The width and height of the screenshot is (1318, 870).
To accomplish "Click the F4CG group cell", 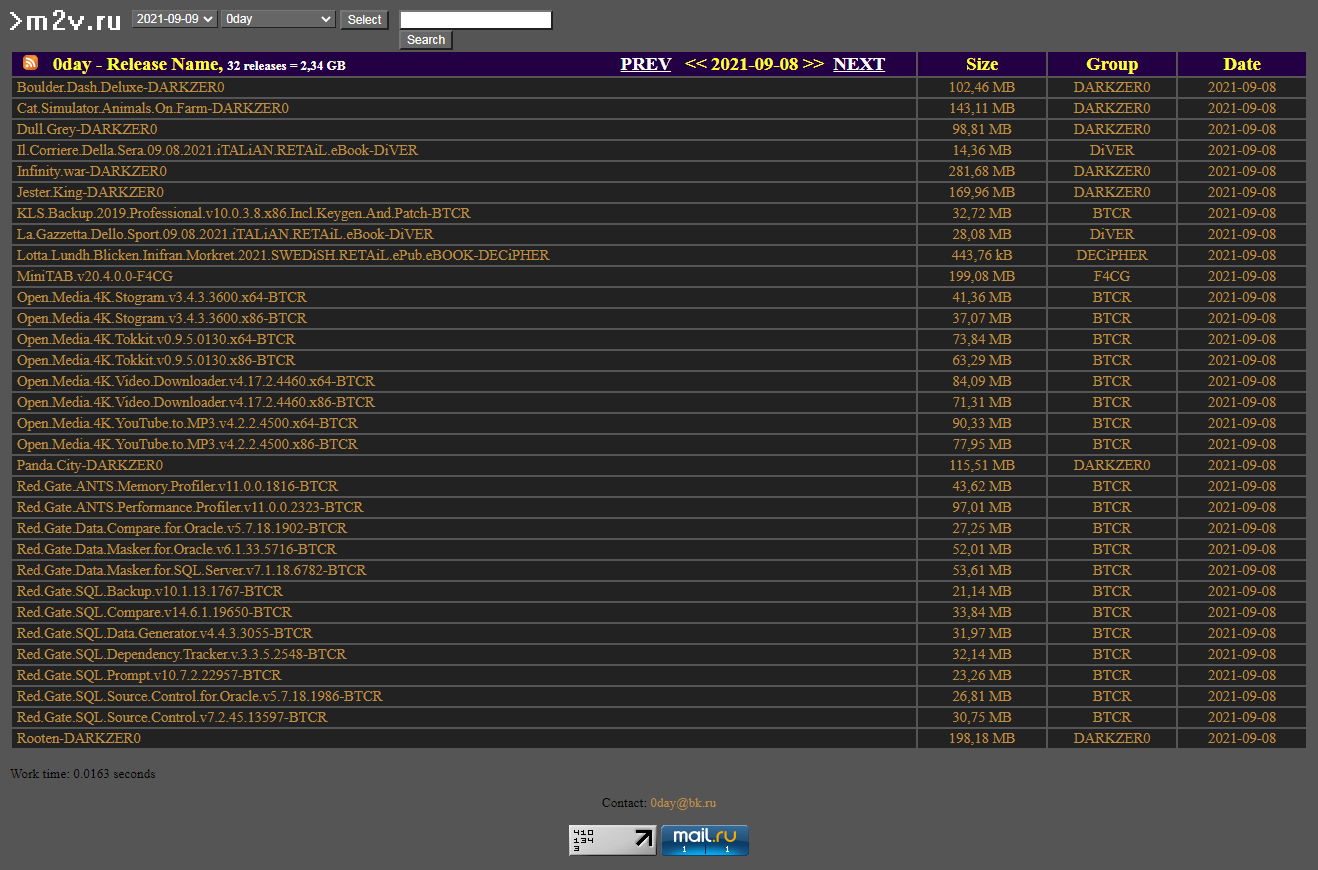I will (1112, 276).
